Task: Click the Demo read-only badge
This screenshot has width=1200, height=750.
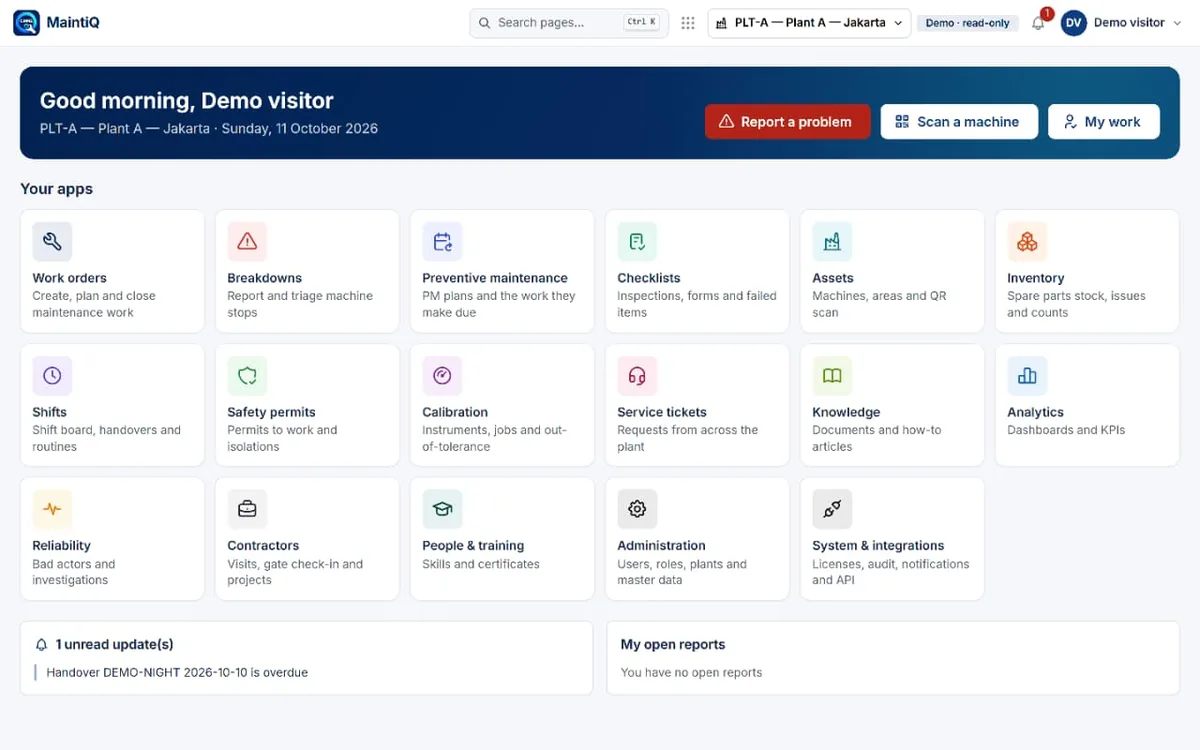Action: pyautogui.click(x=968, y=23)
